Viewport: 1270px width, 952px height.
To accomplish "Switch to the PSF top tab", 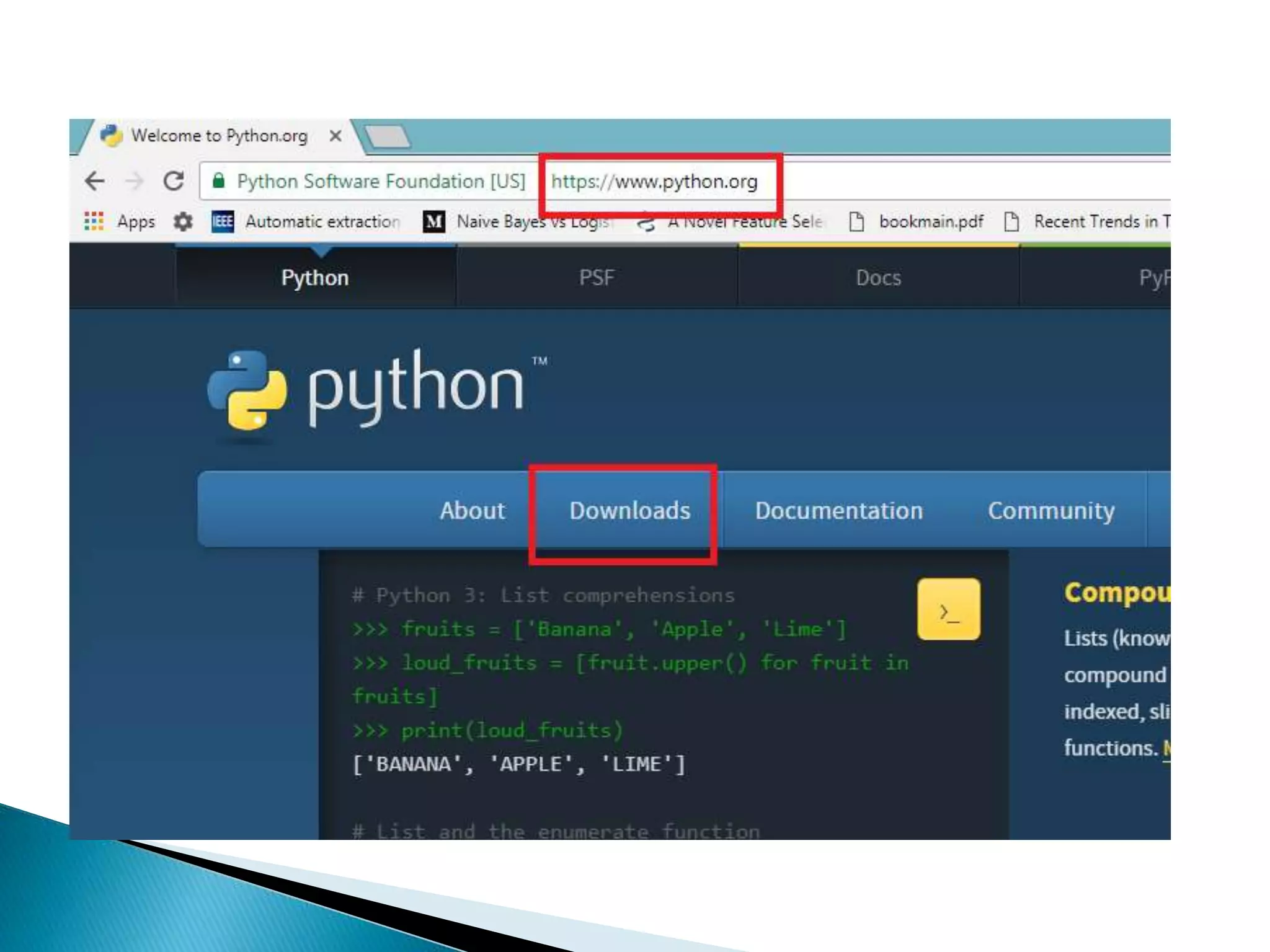I will (x=597, y=278).
